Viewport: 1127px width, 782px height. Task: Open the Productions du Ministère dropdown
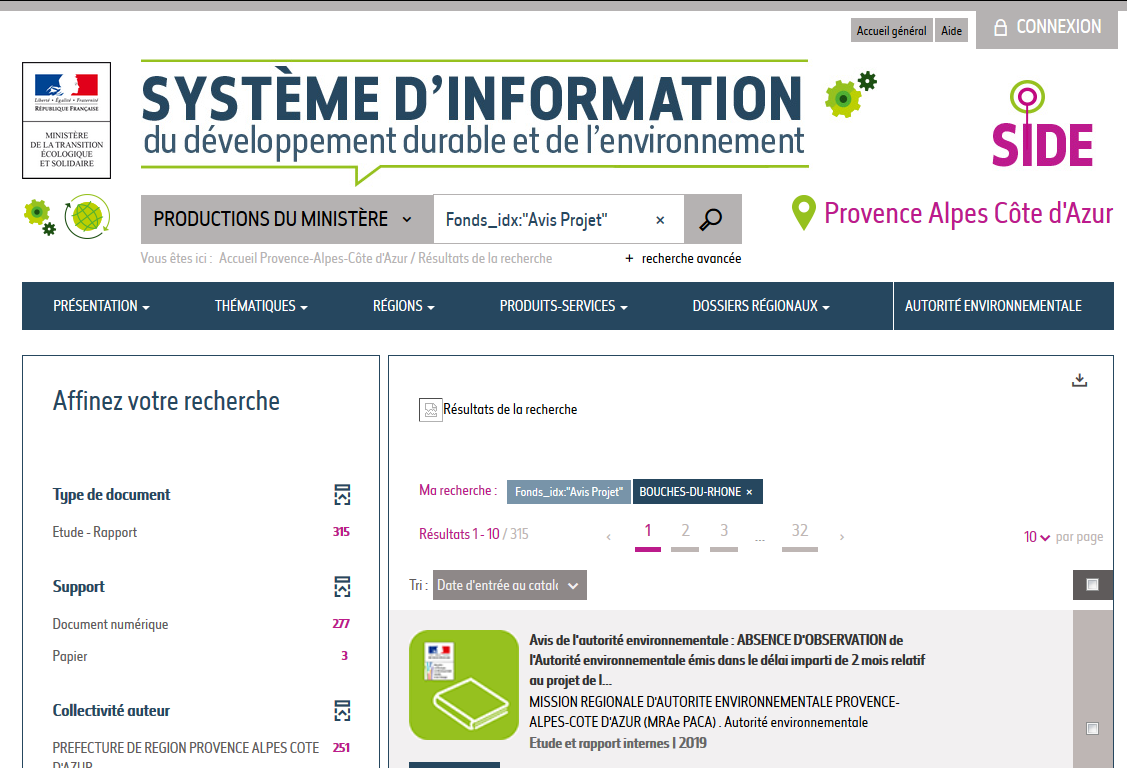coord(287,219)
